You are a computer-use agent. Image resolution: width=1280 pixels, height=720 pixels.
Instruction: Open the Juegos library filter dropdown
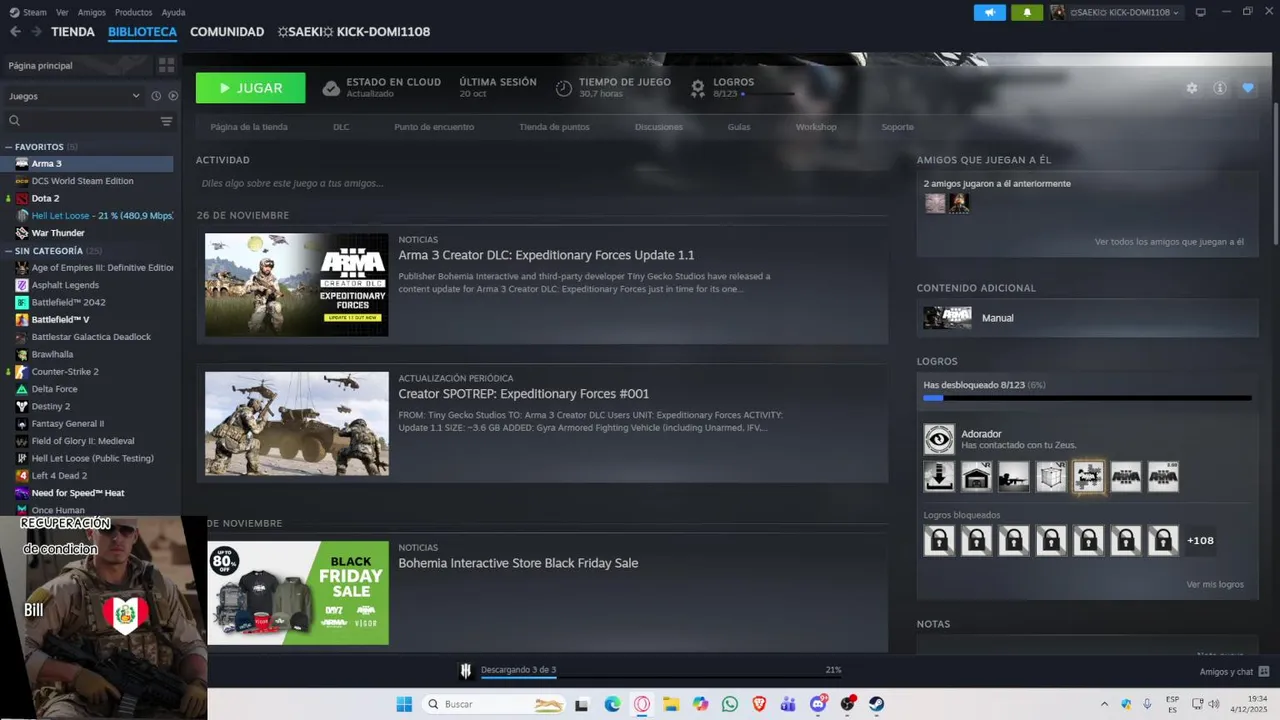click(74, 96)
